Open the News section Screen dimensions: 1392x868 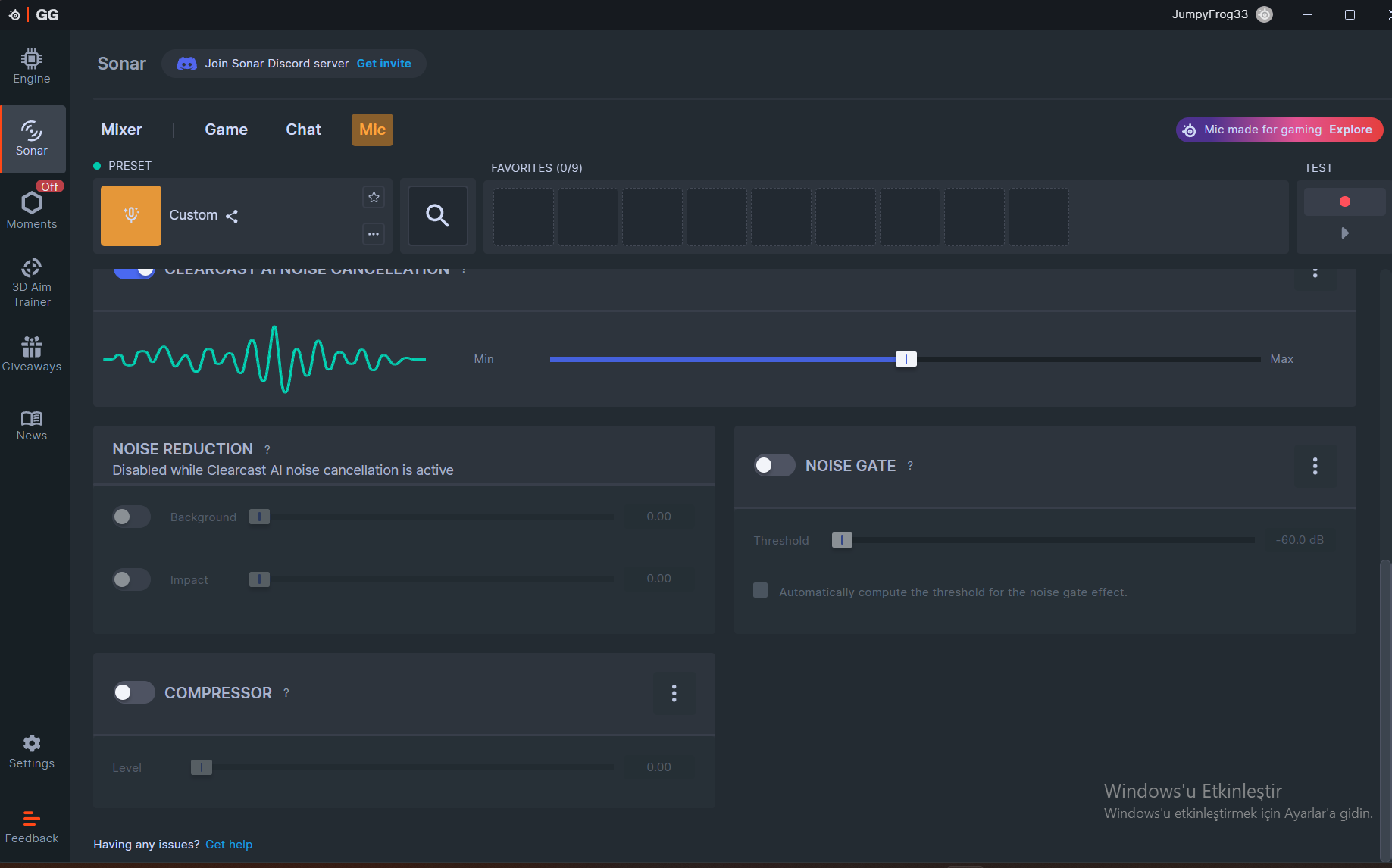(x=32, y=425)
